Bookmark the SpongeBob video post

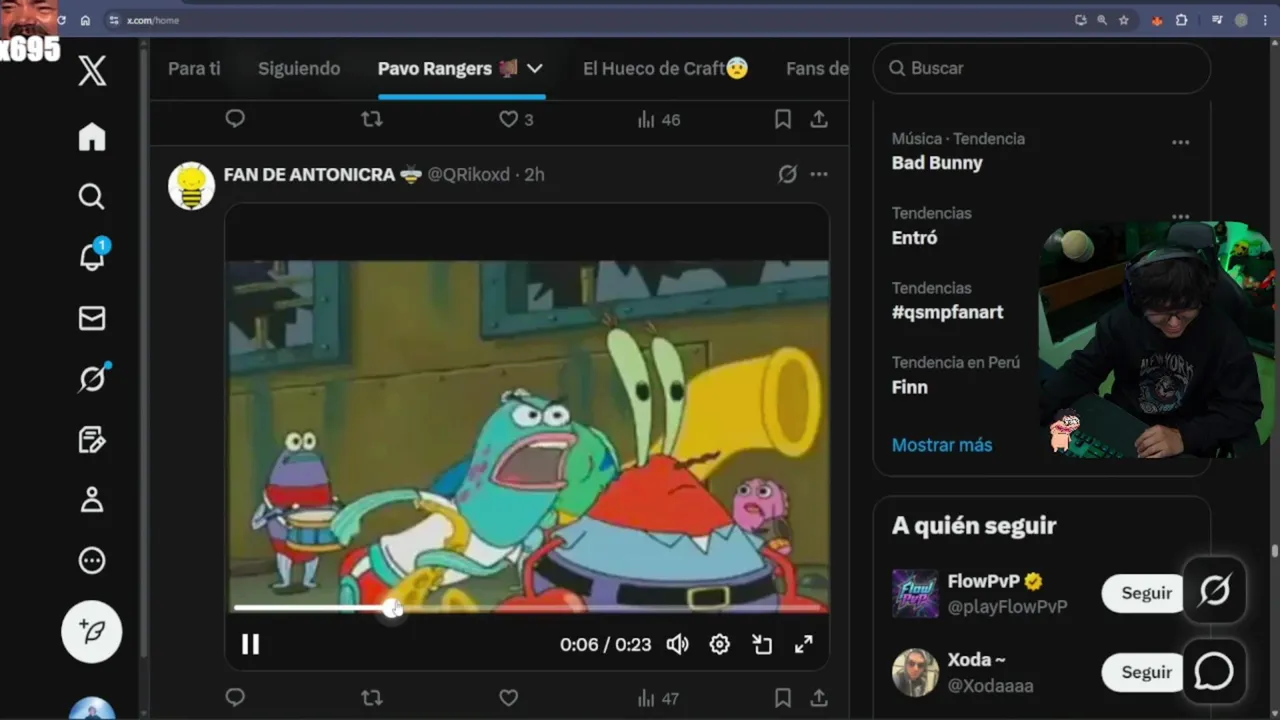(x=783, y=698)
